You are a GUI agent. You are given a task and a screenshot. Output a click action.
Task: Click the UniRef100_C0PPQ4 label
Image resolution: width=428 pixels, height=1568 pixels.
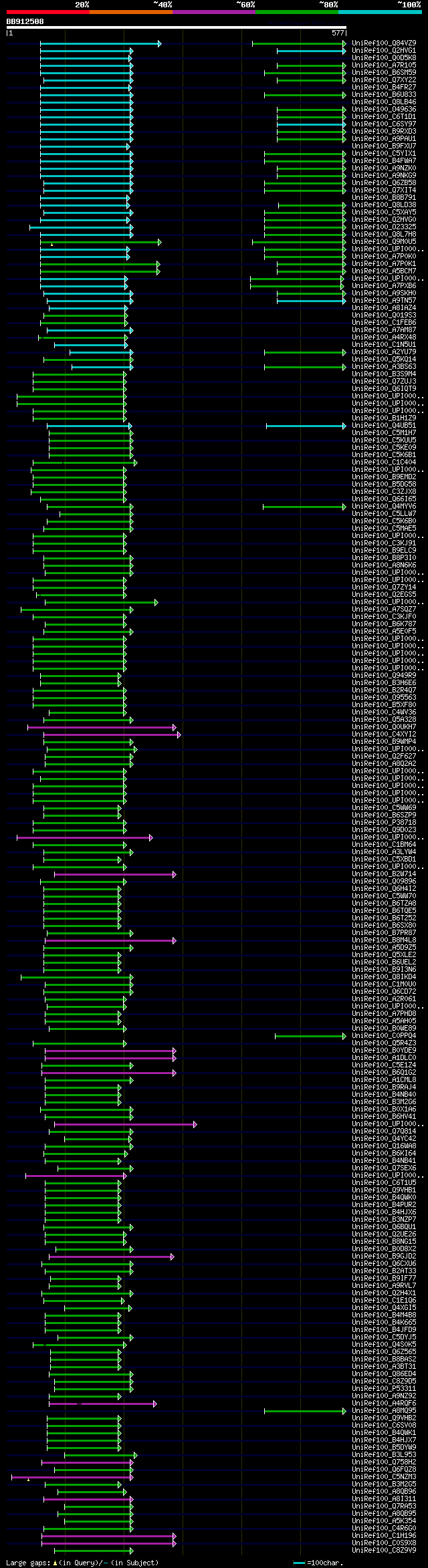[384, 1036]
